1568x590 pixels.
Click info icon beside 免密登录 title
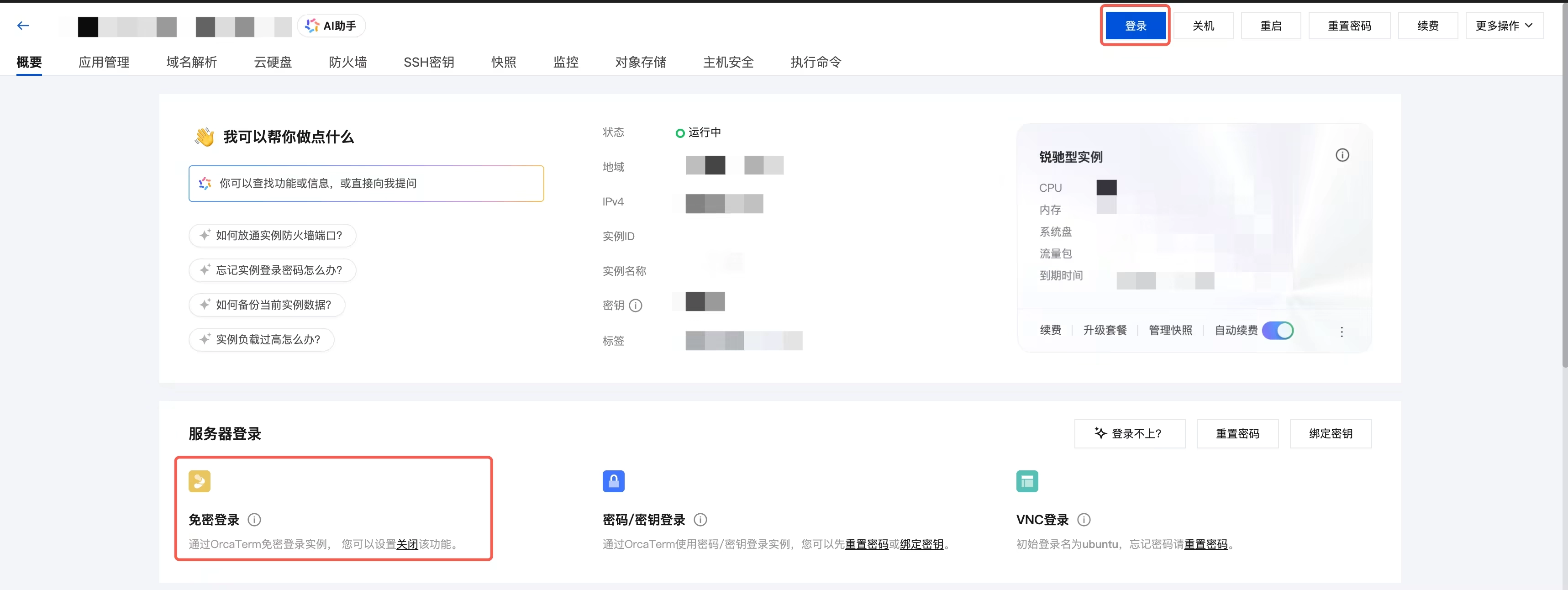[254, 519]
